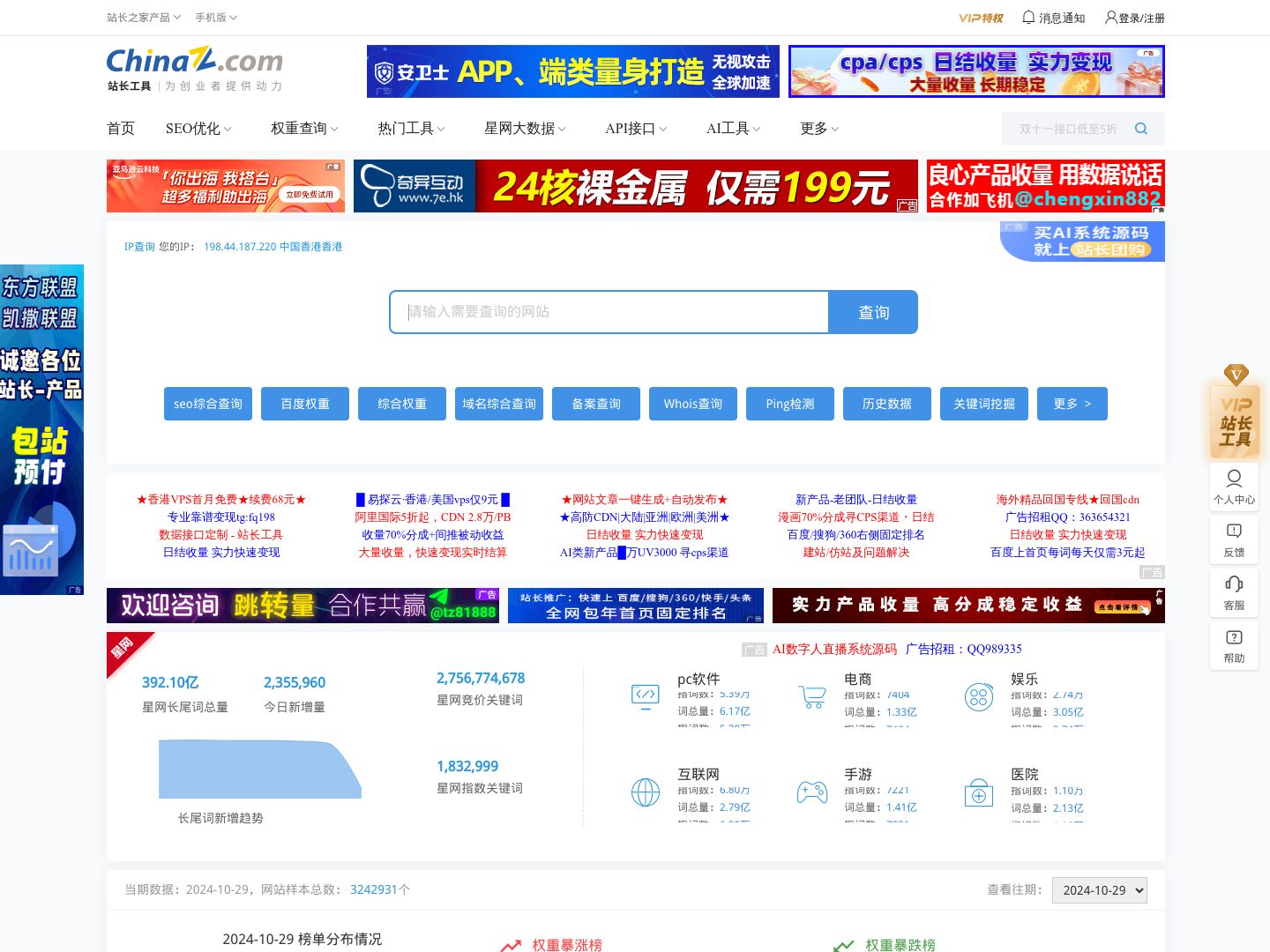Open the 更多 navigation menu

pyautogui.click(x=819, y=129)
